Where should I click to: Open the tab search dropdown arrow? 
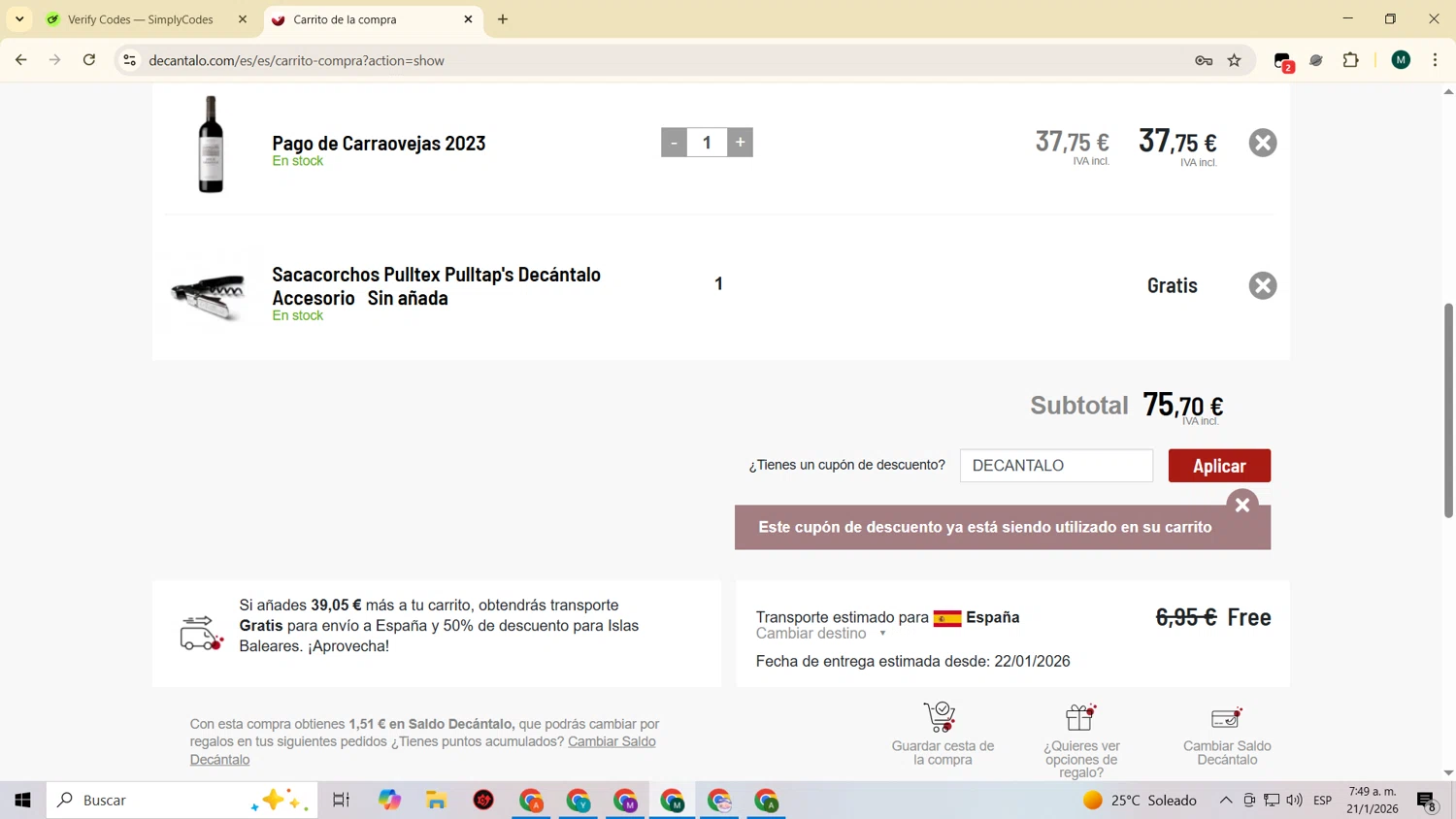pos(19,19)
